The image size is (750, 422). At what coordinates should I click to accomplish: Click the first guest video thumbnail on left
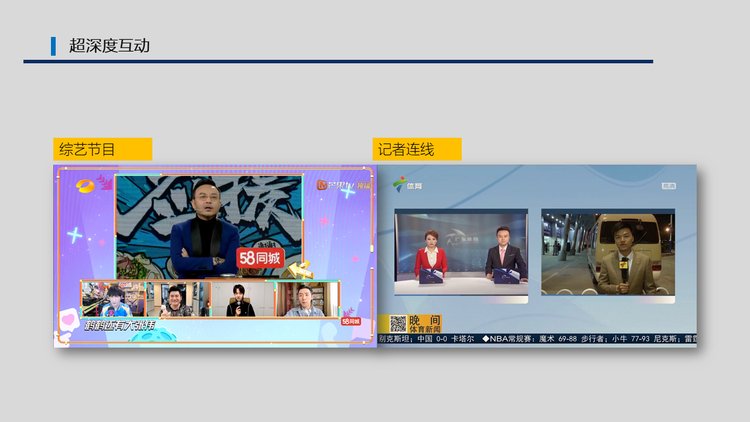(113, 299)
